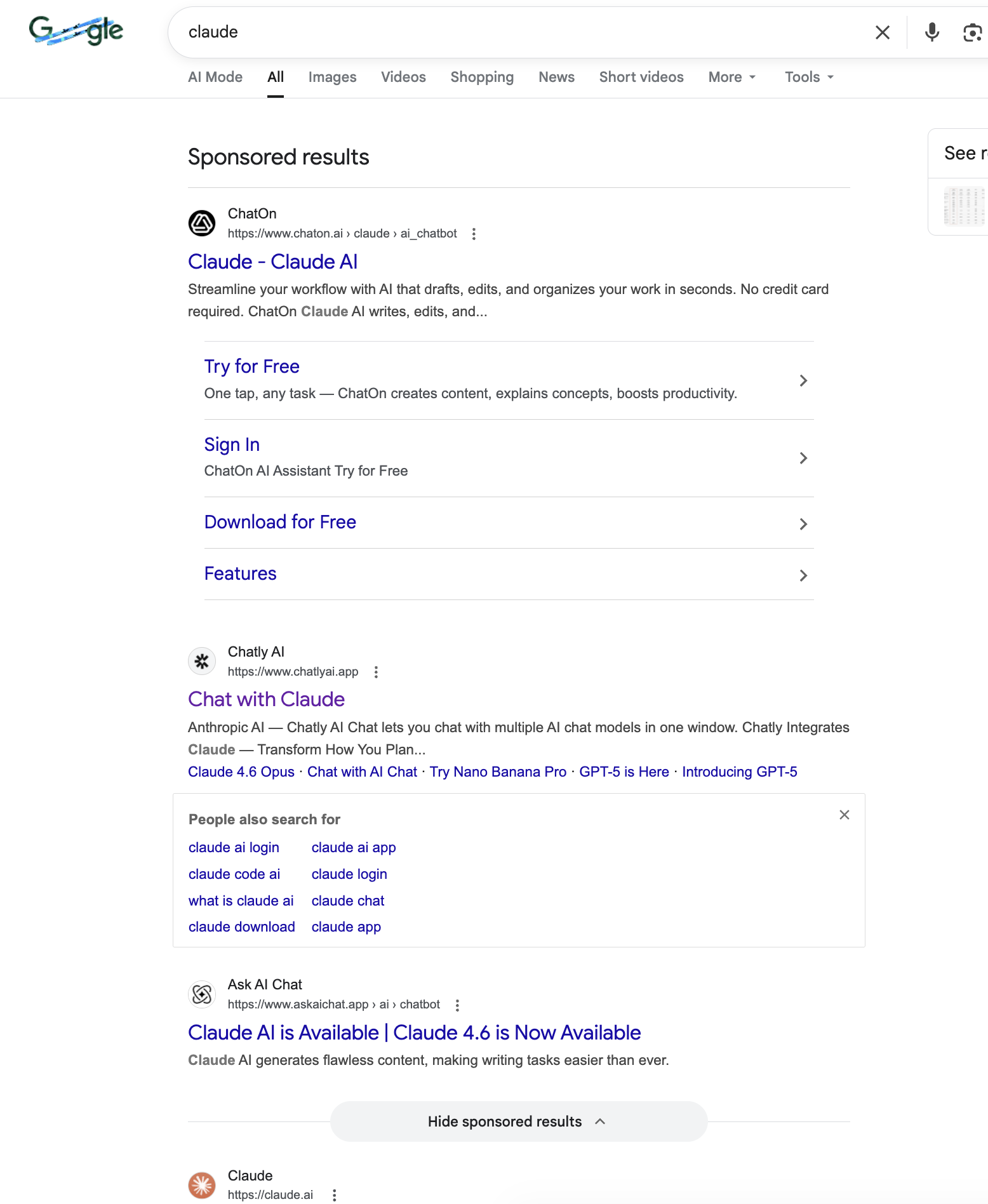The width and height of the screenshot is (988, 1204).
Task: Open the Claude 4.6 Opus sitelink
Action: [x=241, y=772]
